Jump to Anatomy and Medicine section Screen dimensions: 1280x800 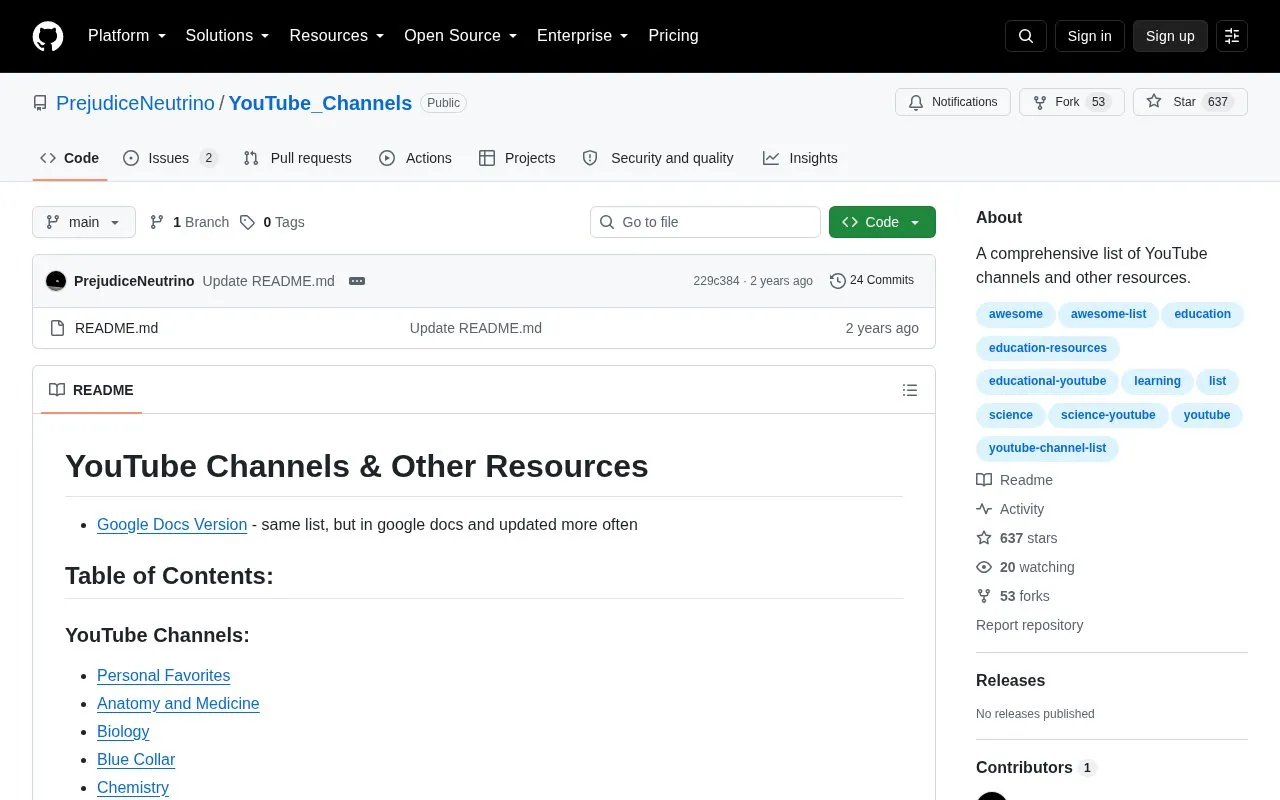[x=178, y=704]
